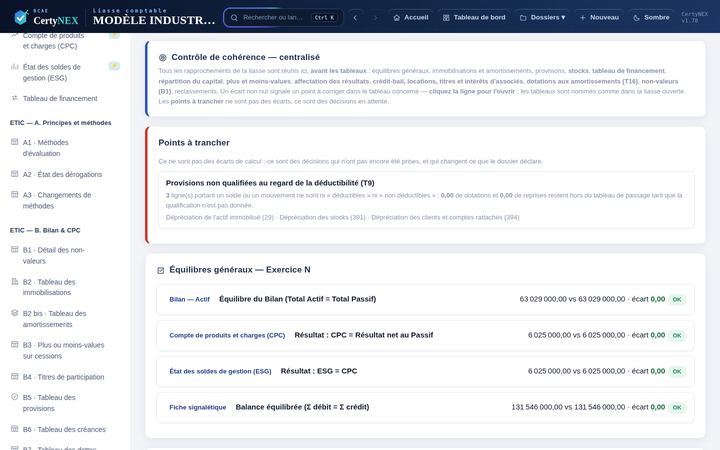Click the MODÈLE INDUSTR… dossier title
720x450 pixels.
[154, 20]
